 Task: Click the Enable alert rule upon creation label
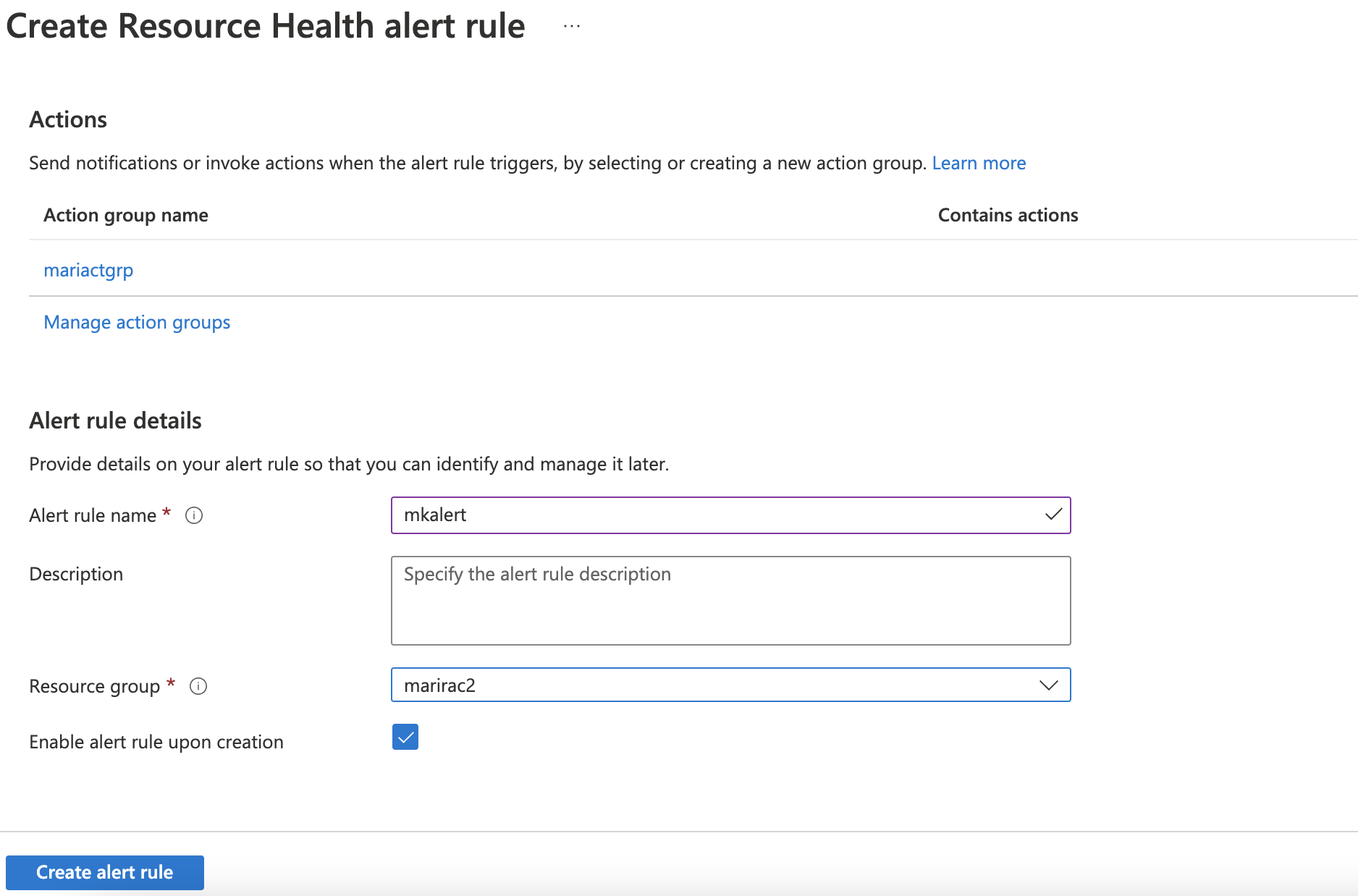[156, 742]
